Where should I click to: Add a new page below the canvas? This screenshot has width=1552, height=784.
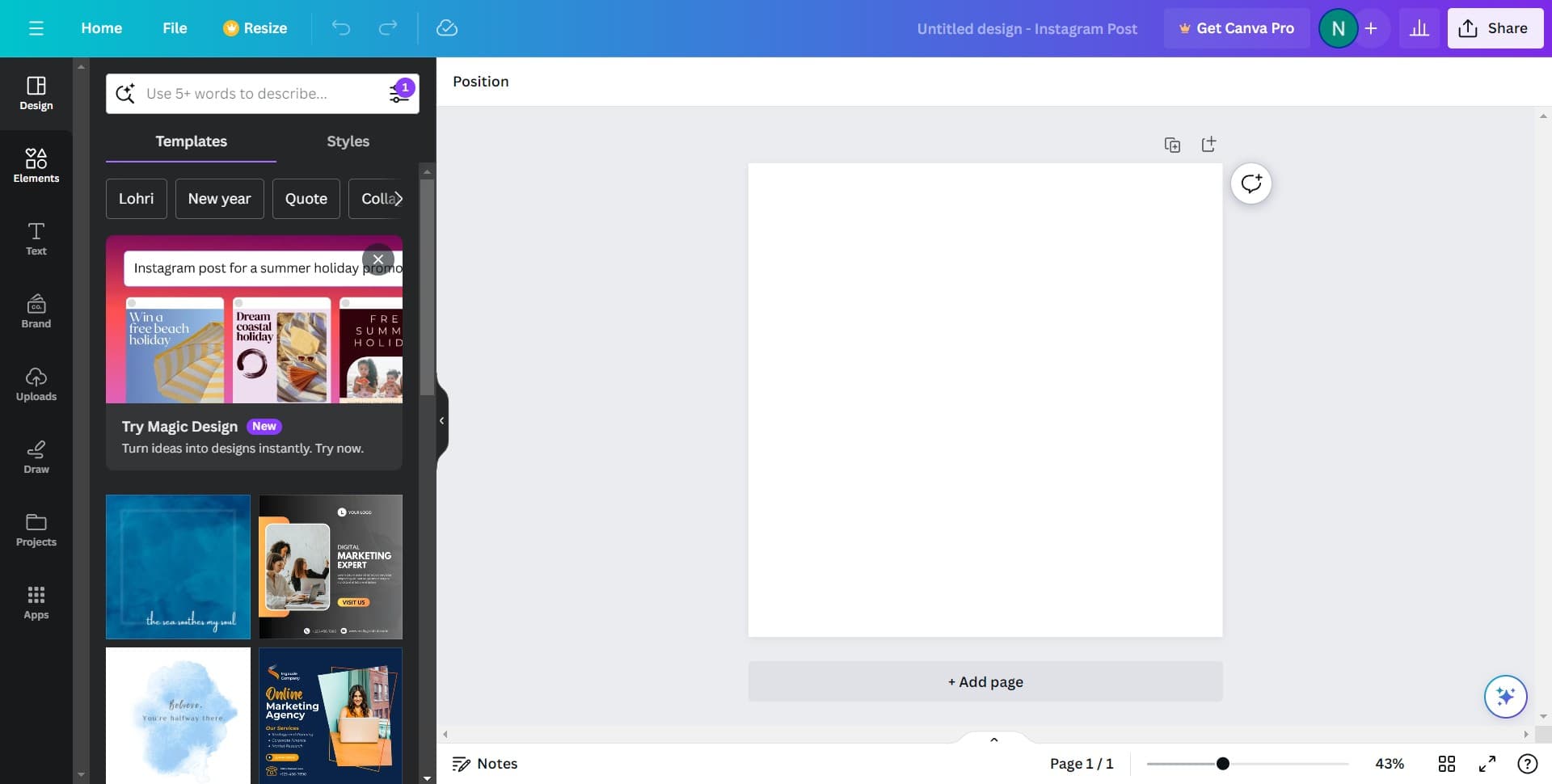985,681
